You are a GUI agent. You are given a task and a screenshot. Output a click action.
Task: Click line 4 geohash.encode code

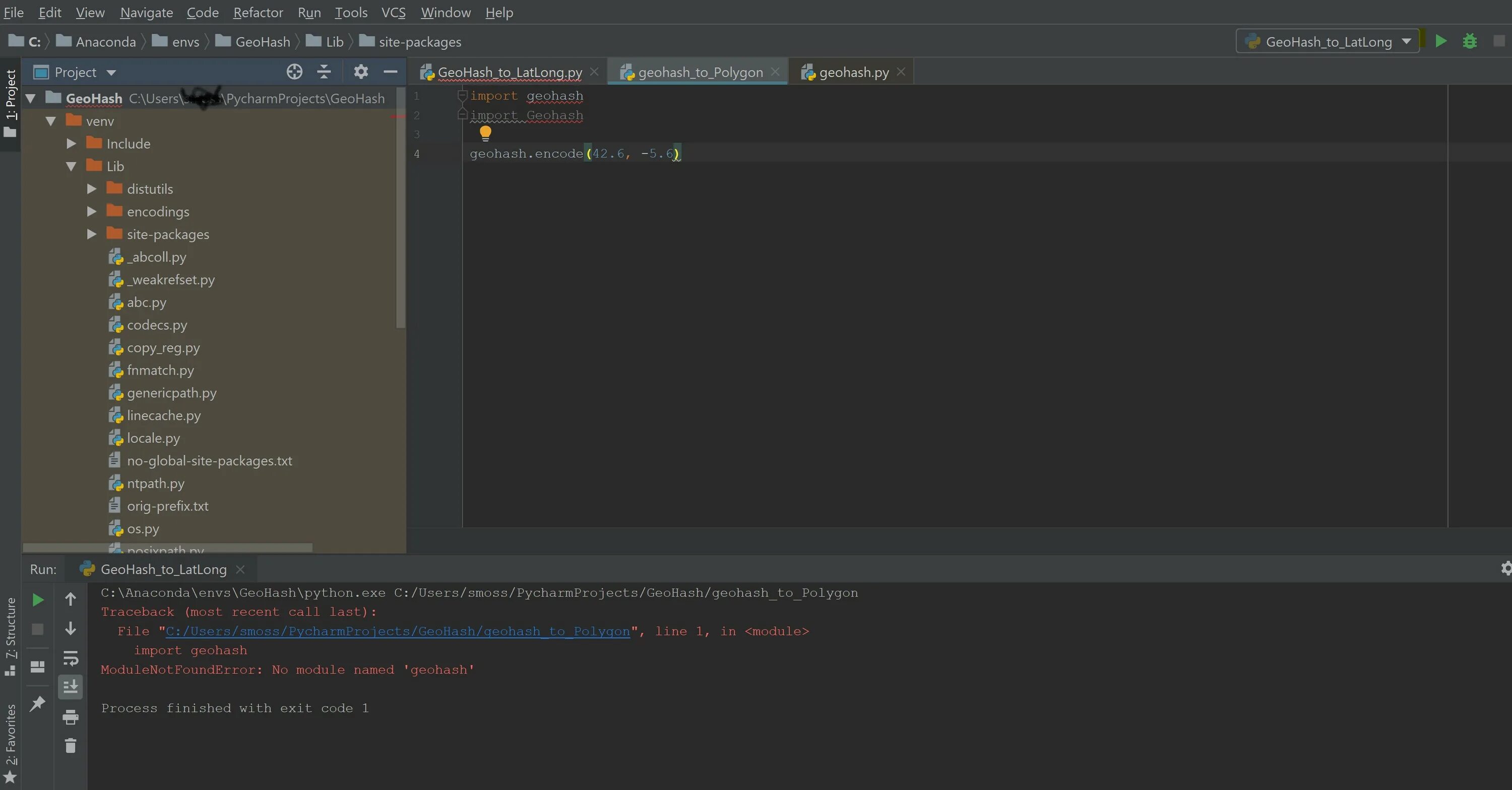click(575, 154)
